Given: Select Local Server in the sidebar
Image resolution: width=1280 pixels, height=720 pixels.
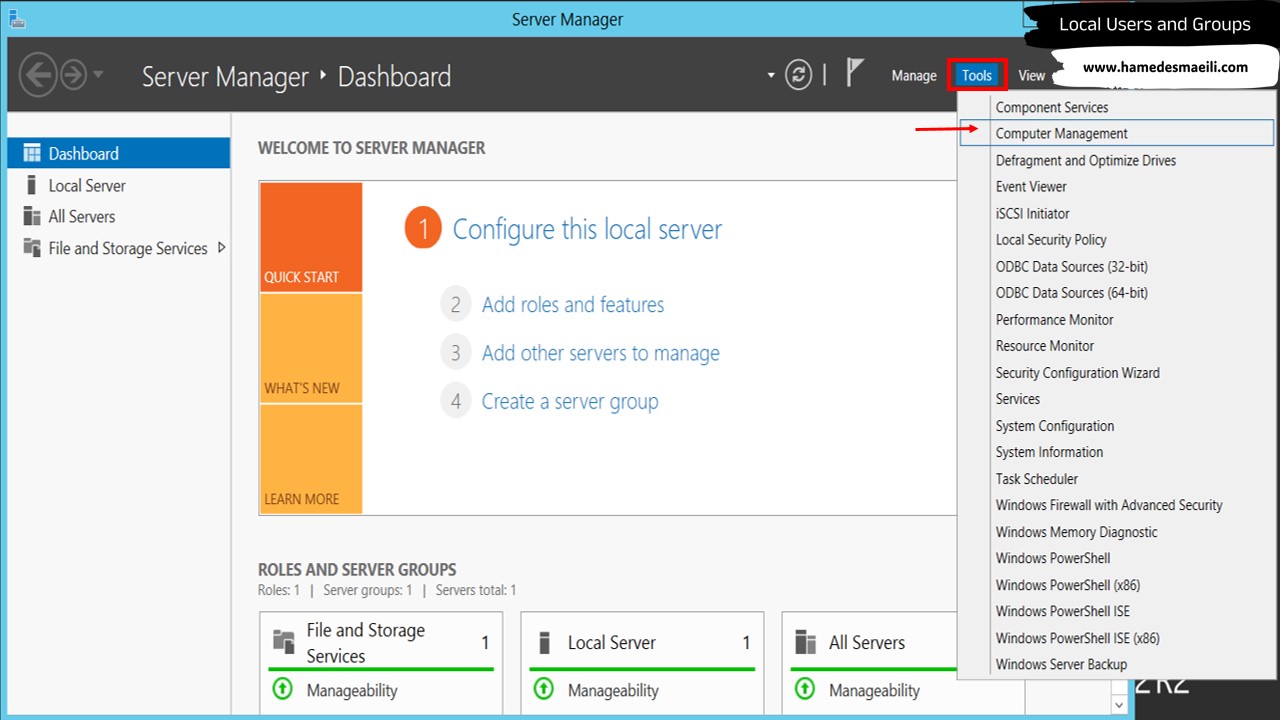Looking at the screenshot, I should [118, 185].
